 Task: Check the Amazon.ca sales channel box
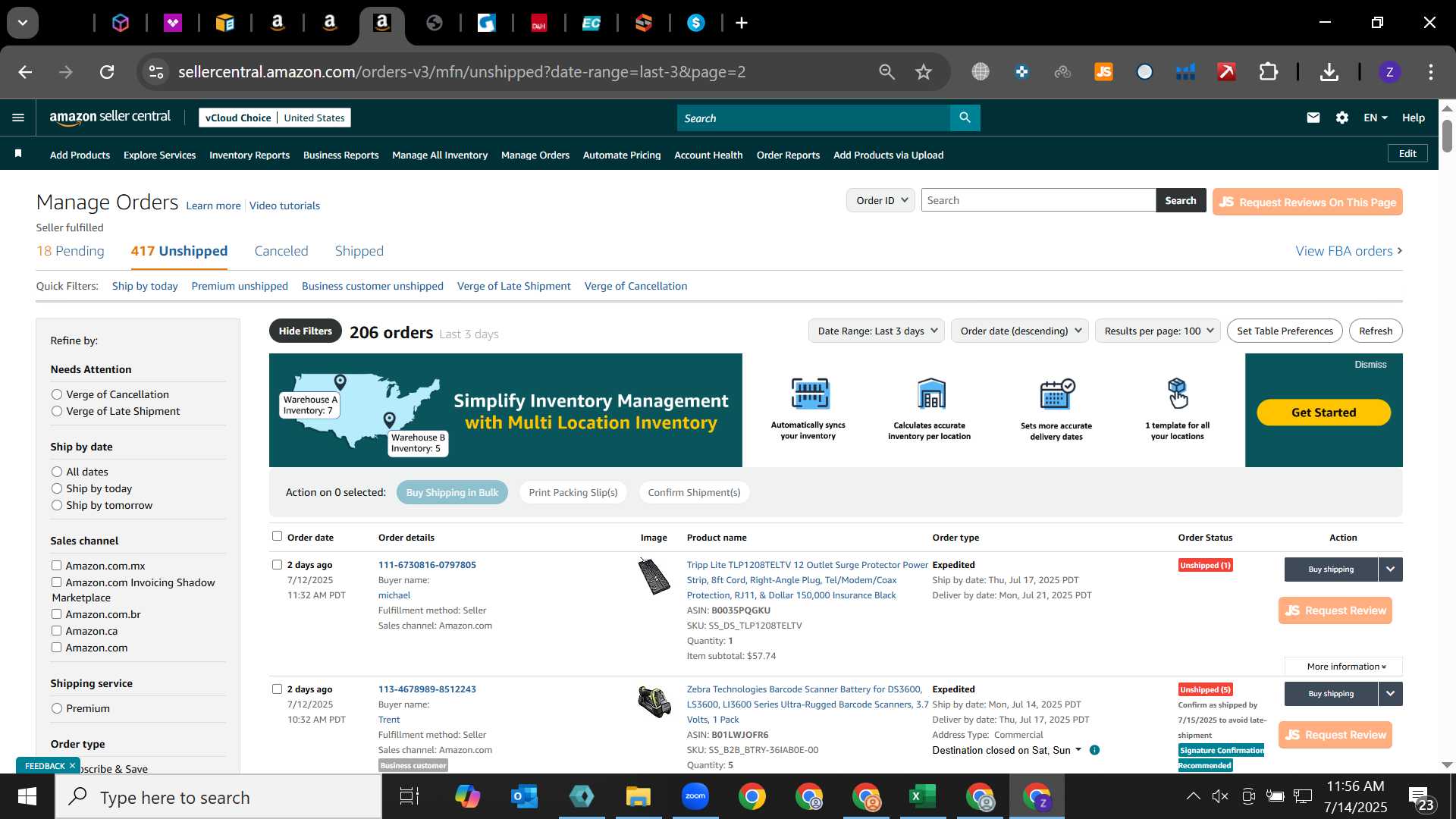[56, 631]
